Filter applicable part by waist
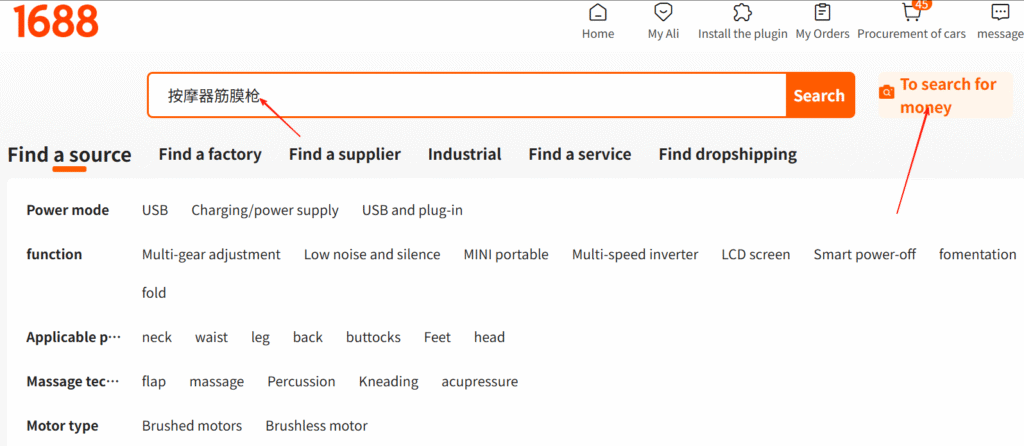This screenshot has width=1024, height=446. tap(212, 338)
